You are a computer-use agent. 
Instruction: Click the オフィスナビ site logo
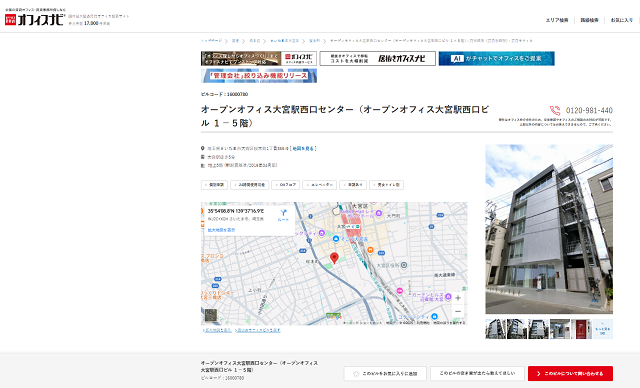[35, 19]
